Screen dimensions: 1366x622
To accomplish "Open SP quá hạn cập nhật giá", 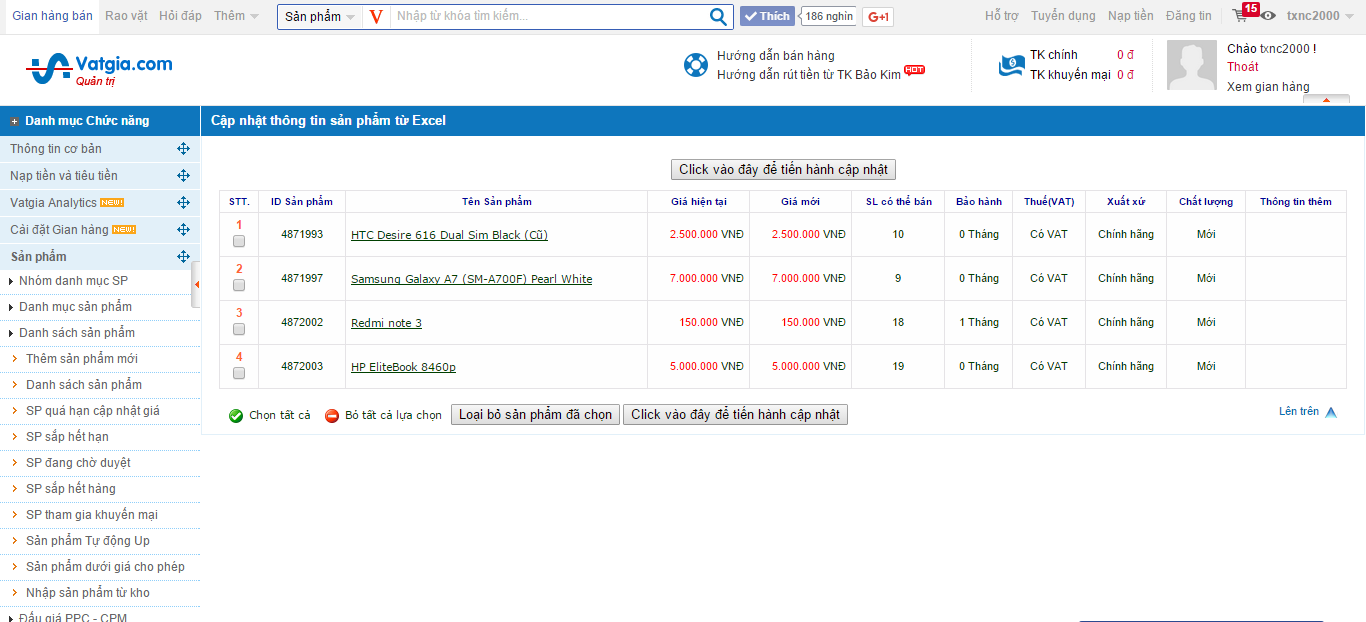I will pyautogui.click(x=93, y=411).
